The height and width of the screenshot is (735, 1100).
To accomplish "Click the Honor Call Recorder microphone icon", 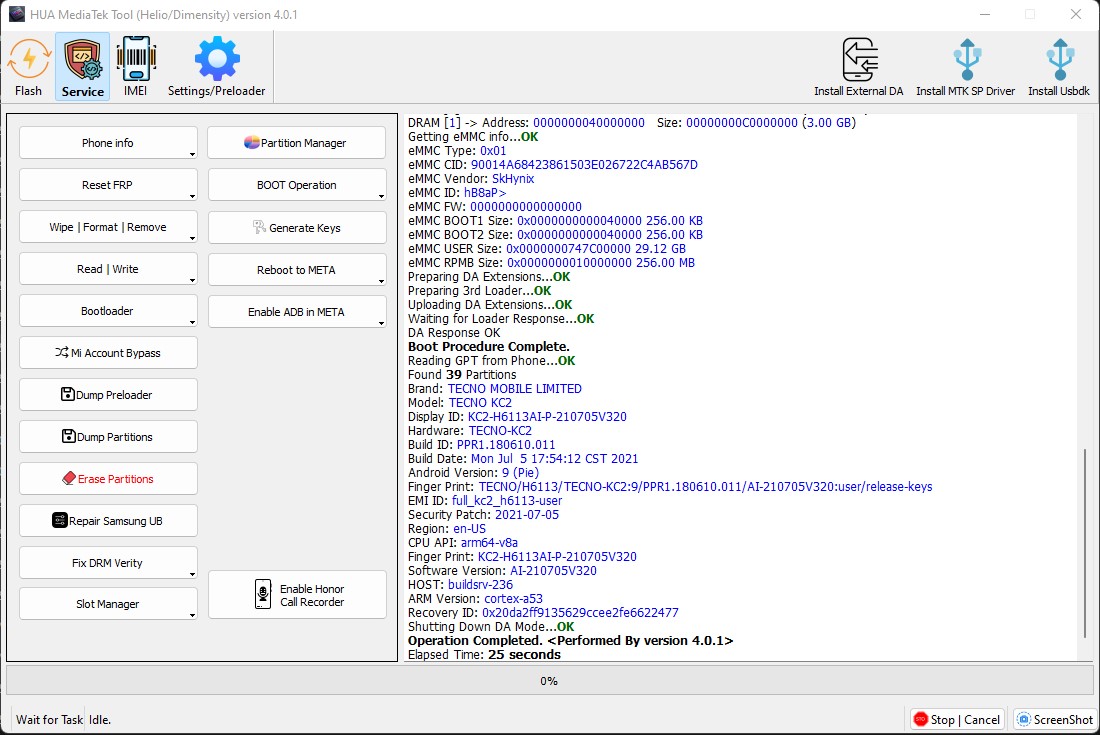I will coord(262,595).
